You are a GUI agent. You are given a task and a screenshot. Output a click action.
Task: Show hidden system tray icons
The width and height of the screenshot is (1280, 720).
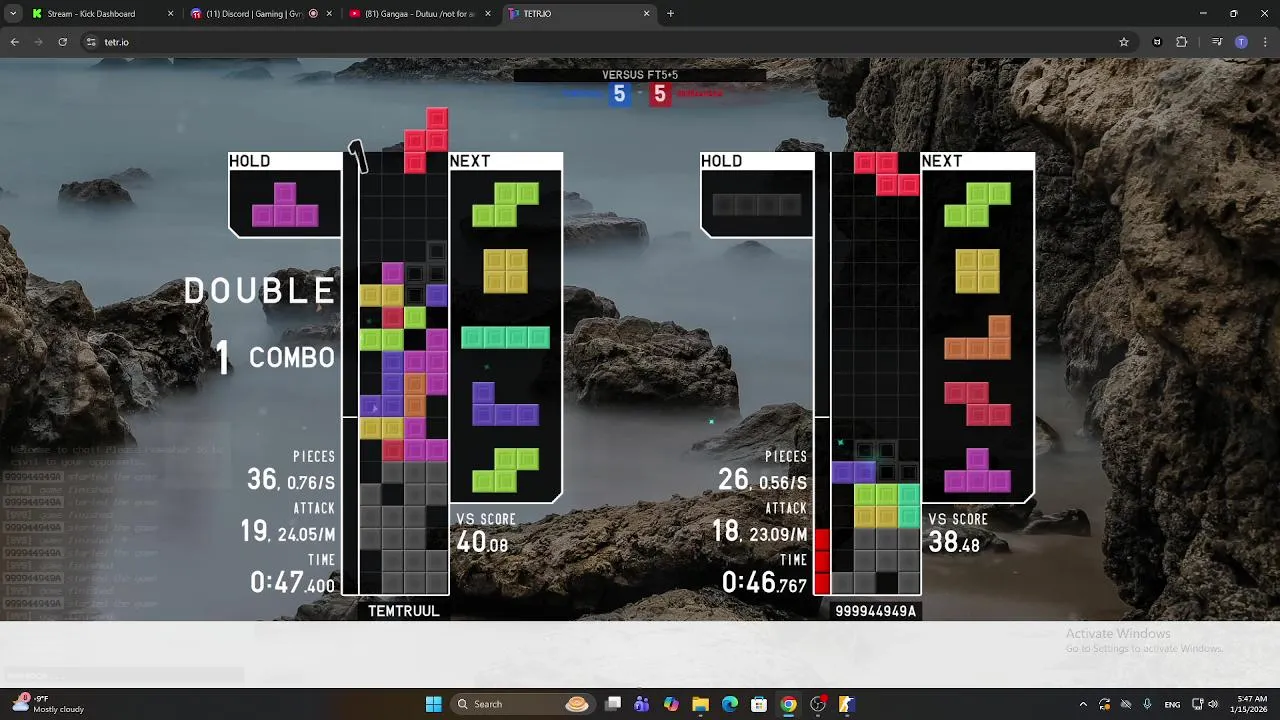tap(1083, 704)
